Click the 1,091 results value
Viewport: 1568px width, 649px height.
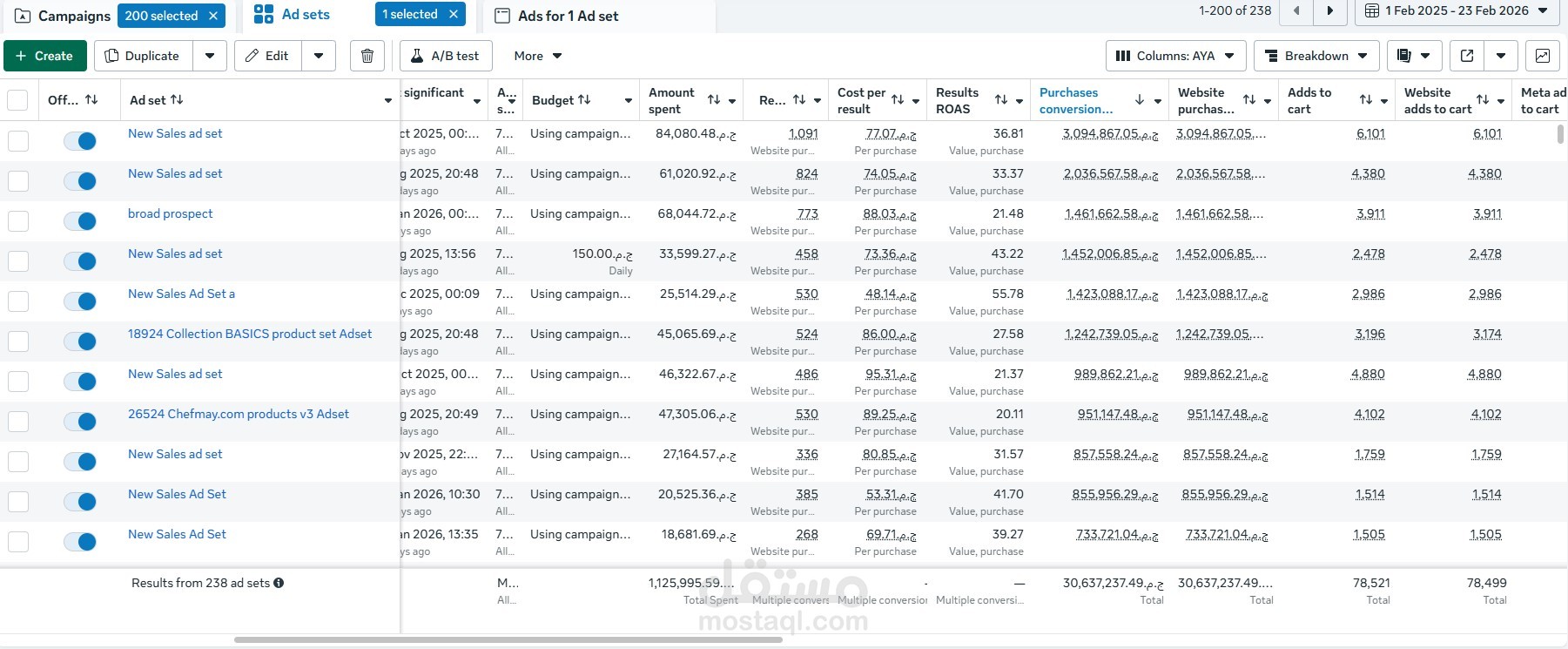click(x=804, y=133)
